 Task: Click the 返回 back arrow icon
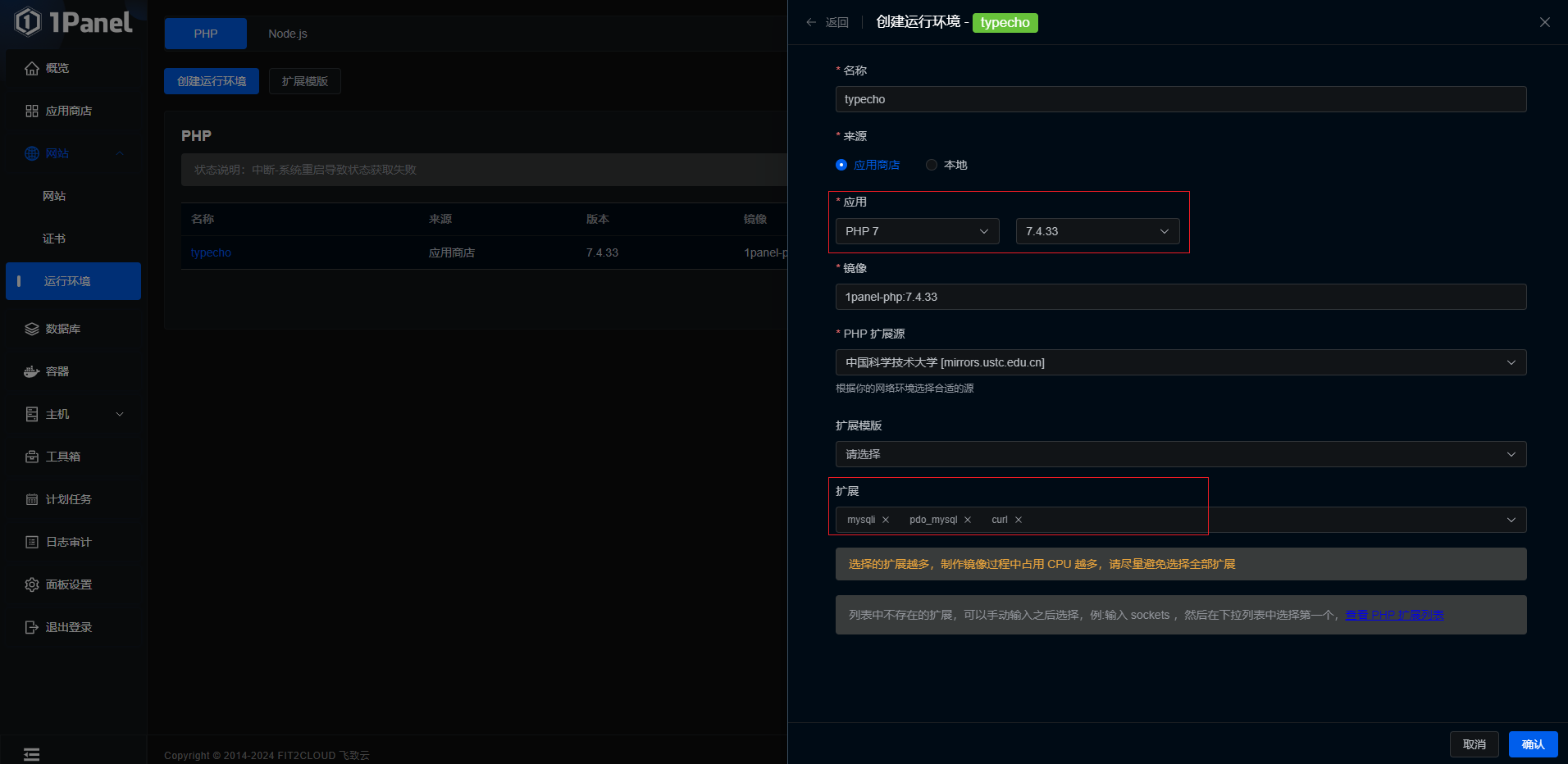(811, 22)
